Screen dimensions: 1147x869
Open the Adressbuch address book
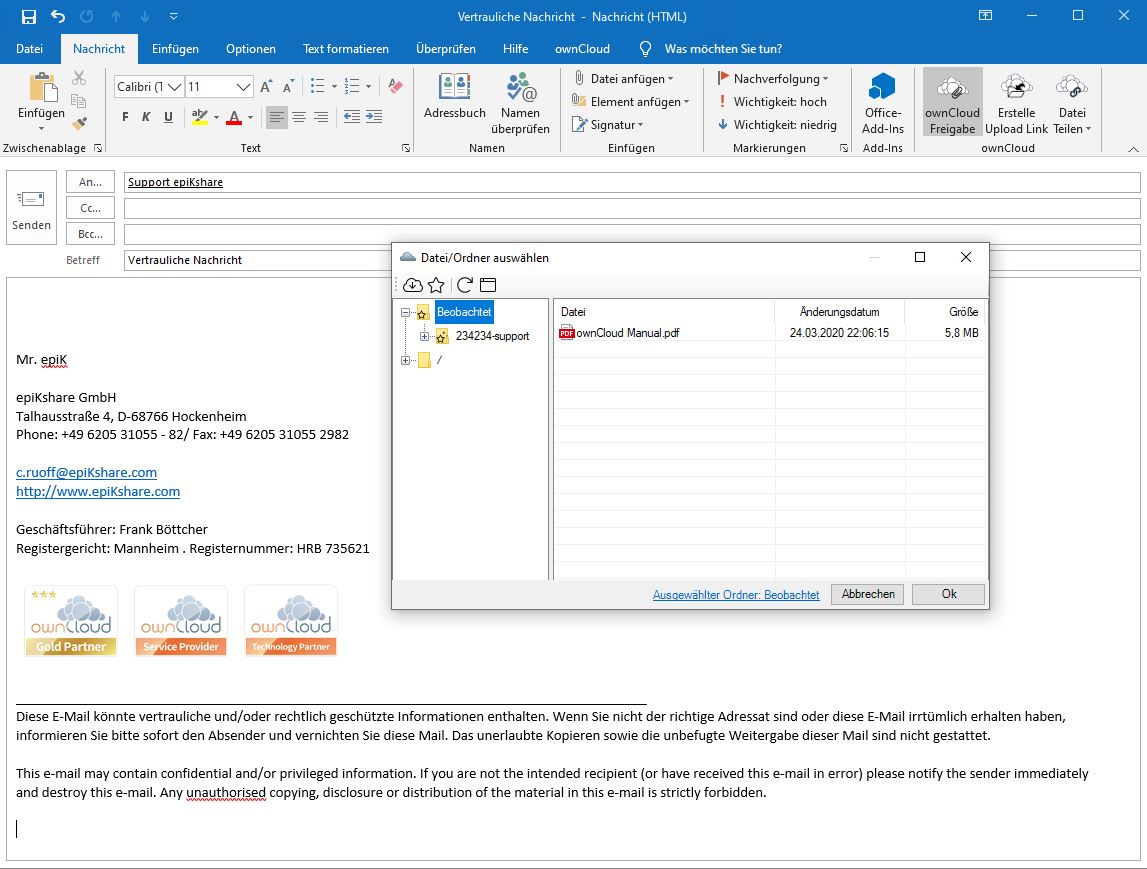455,96
